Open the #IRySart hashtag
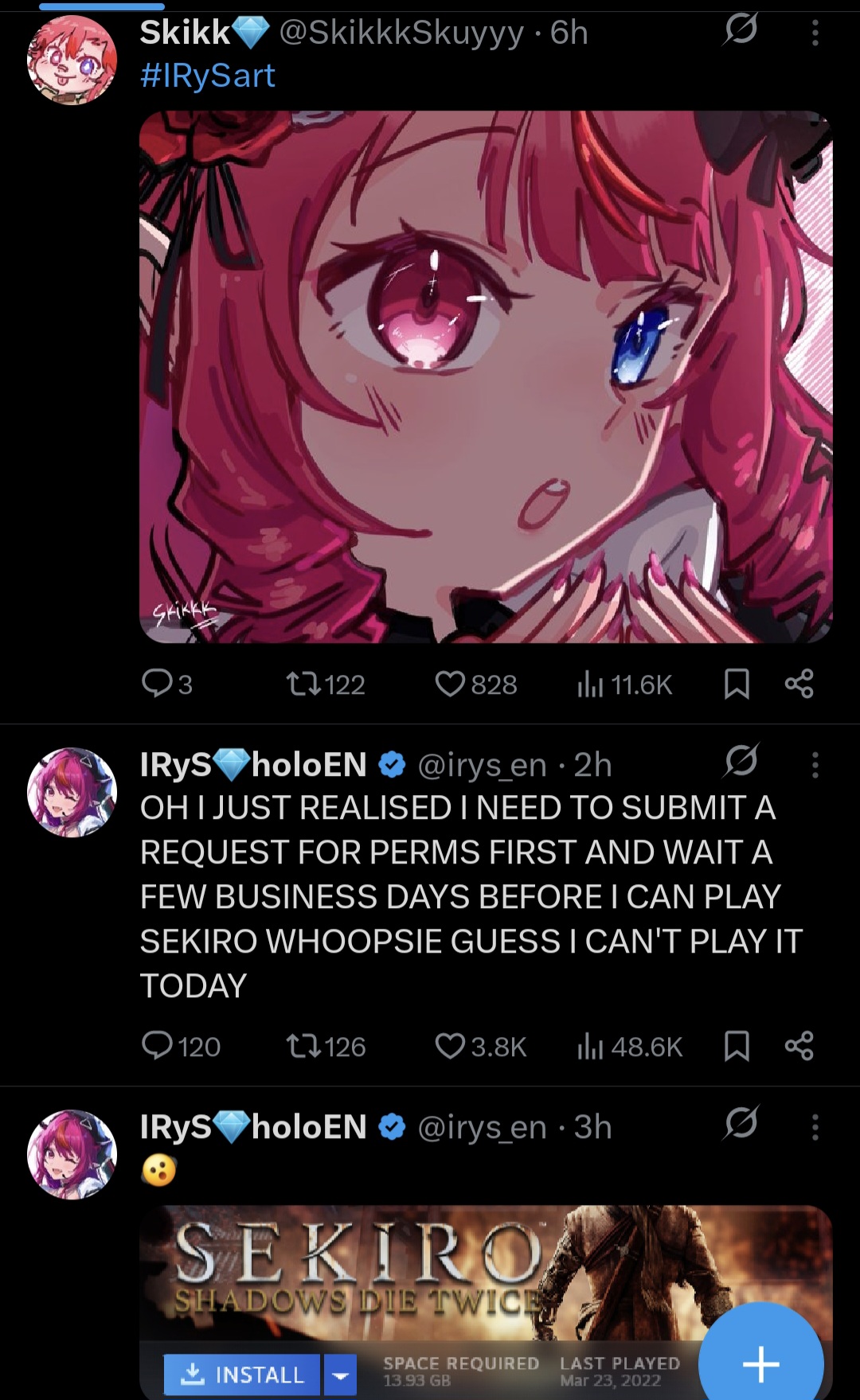Screen dimensions: 860x1400 pos(208,76)
